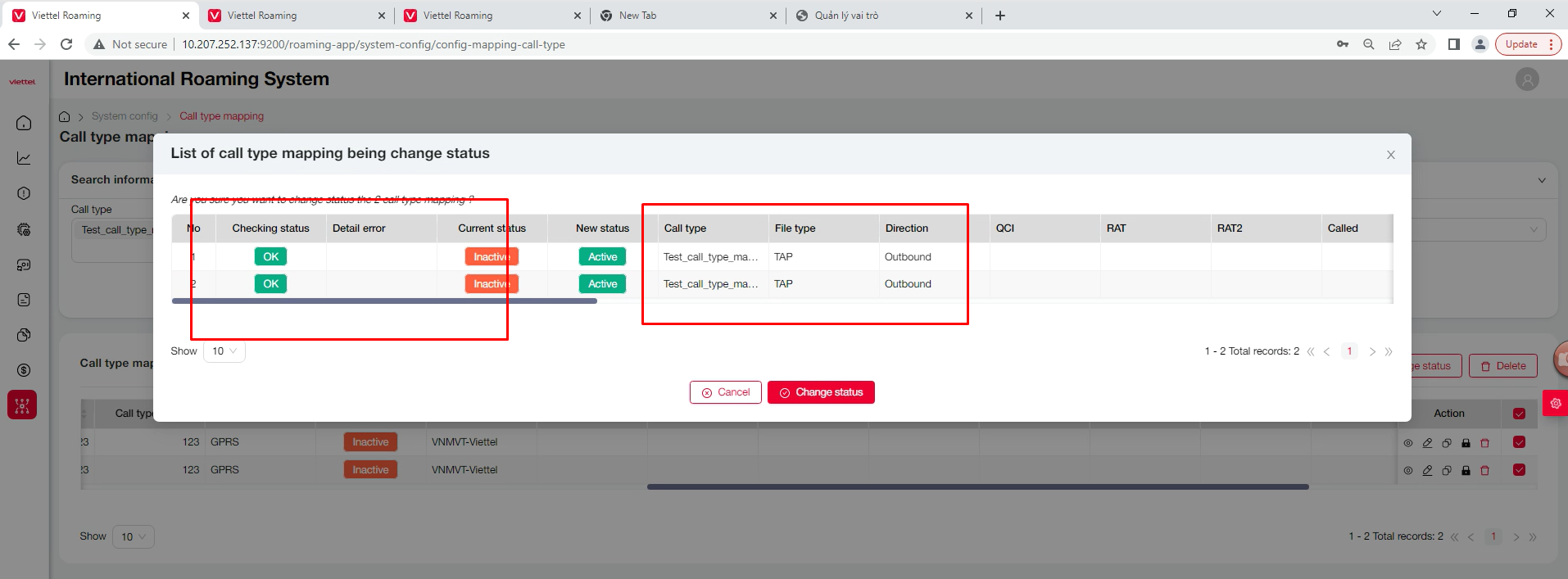Uncheck the second table row checkbox

(x=1519, y=470)
